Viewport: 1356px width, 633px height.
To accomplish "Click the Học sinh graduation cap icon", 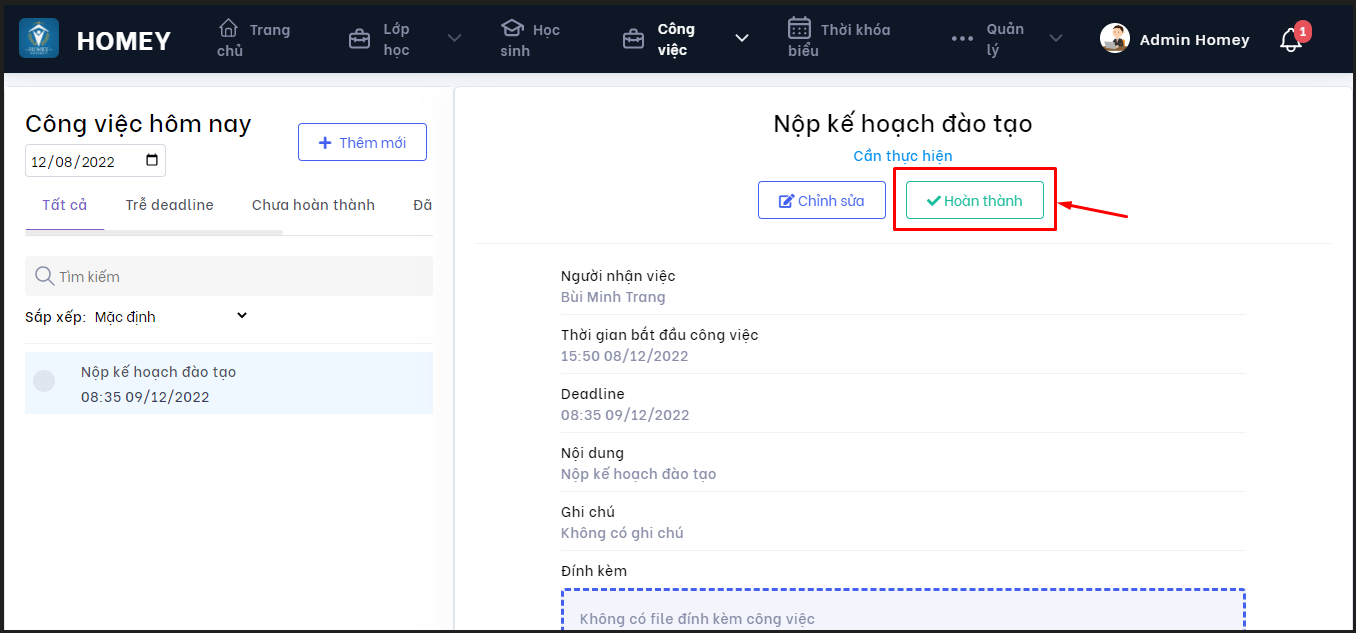I will (512, 28).
